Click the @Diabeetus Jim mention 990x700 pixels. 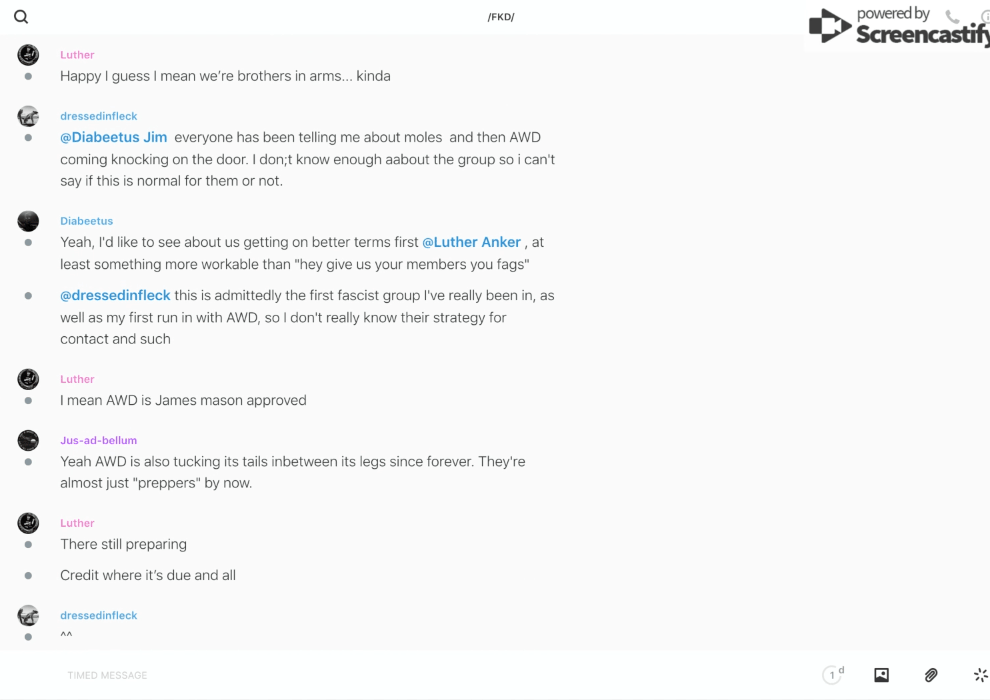click(x=113, y=137)
